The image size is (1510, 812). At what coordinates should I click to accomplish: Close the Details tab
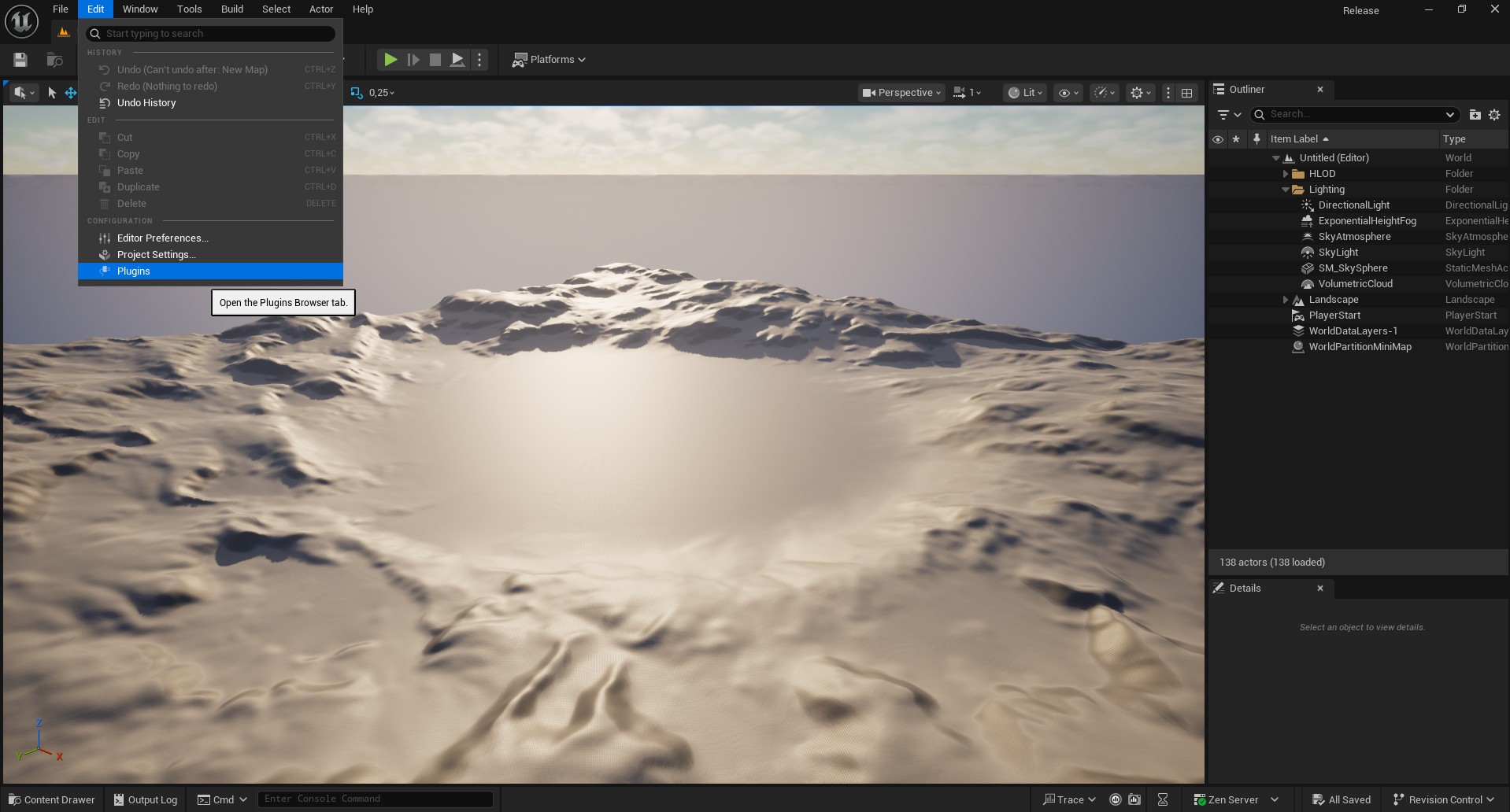[1320, 589]
